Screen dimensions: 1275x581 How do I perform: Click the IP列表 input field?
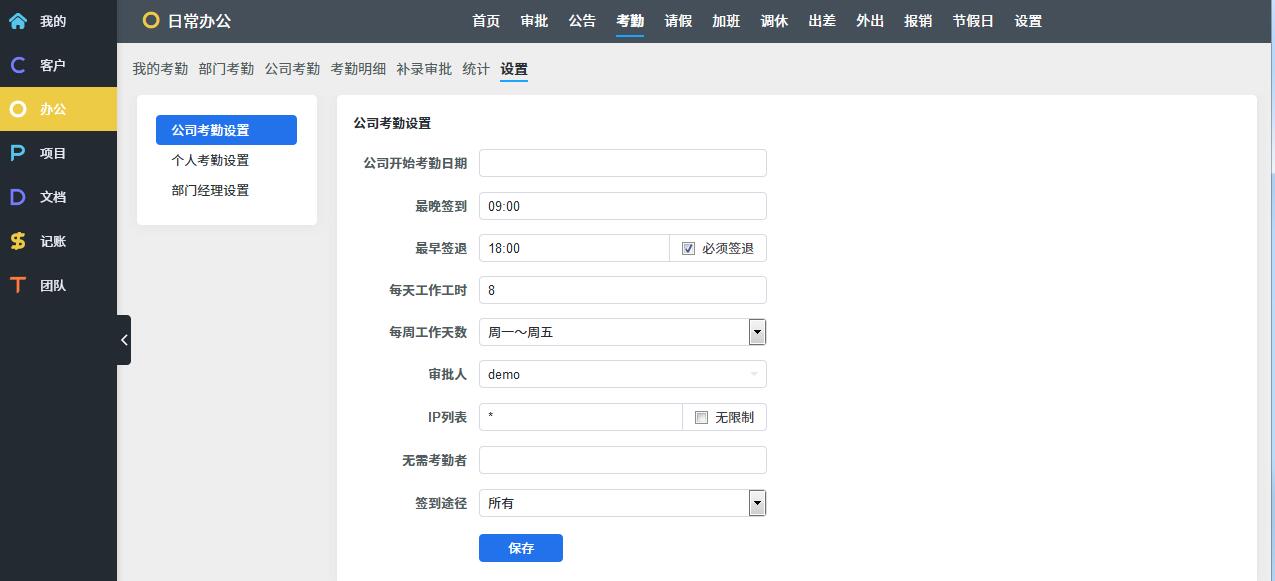(581, 417)
